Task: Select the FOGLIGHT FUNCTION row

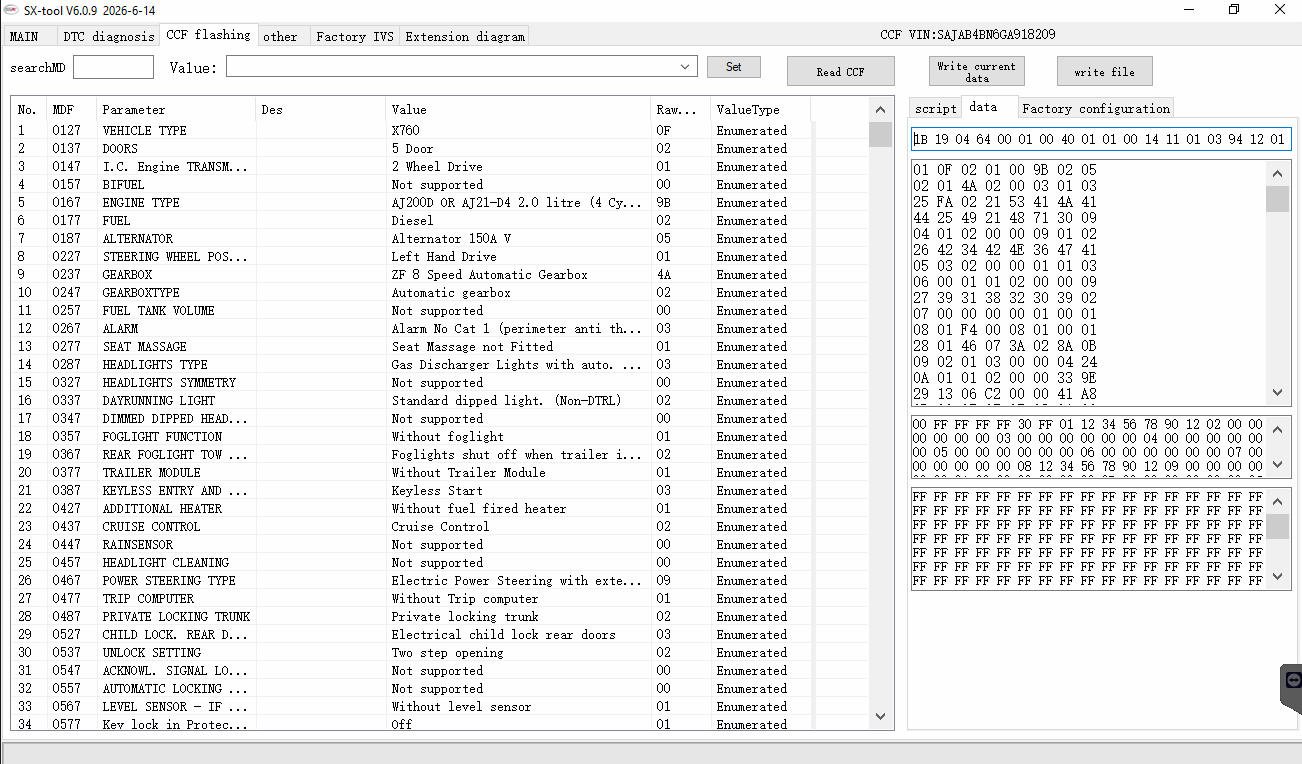Action: [440, 437]
